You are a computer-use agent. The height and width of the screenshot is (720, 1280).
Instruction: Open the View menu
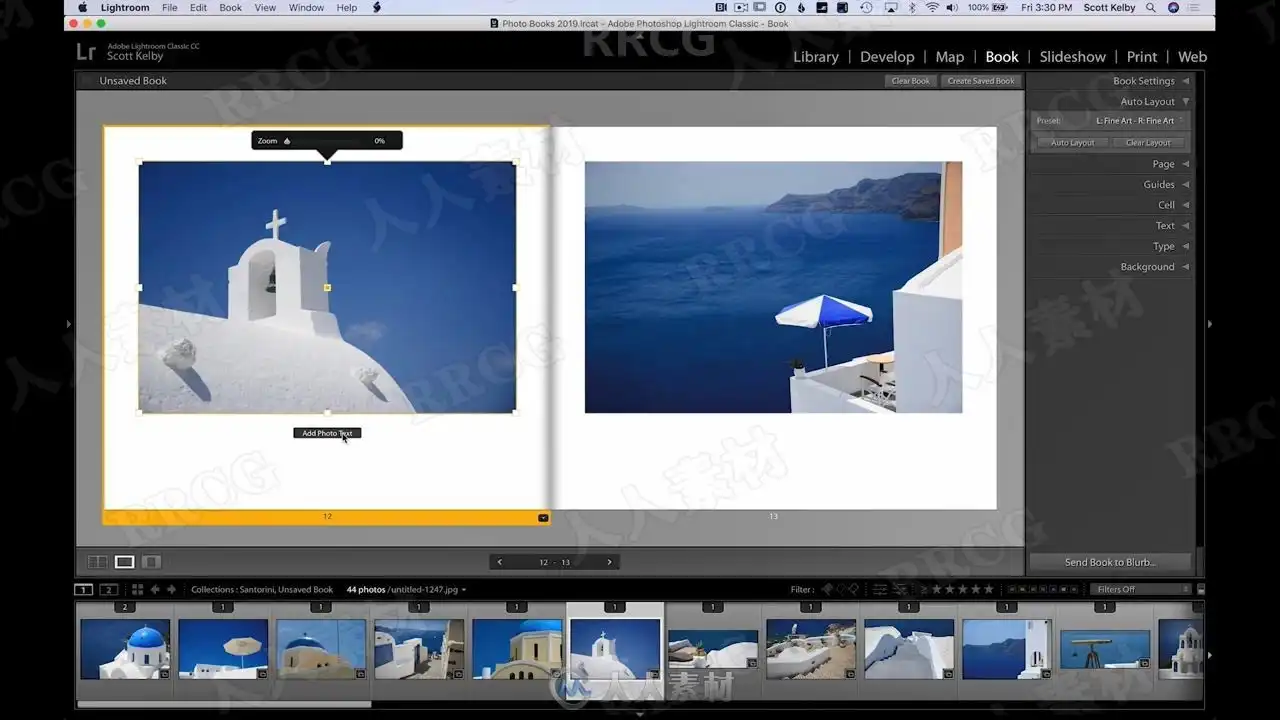coord(265,8)
